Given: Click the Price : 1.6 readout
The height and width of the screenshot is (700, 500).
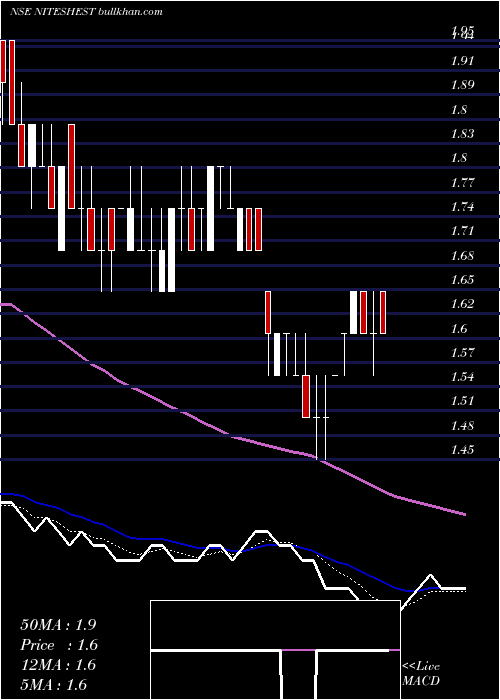Looking at the screenshot, I should [x=59, y=645].
